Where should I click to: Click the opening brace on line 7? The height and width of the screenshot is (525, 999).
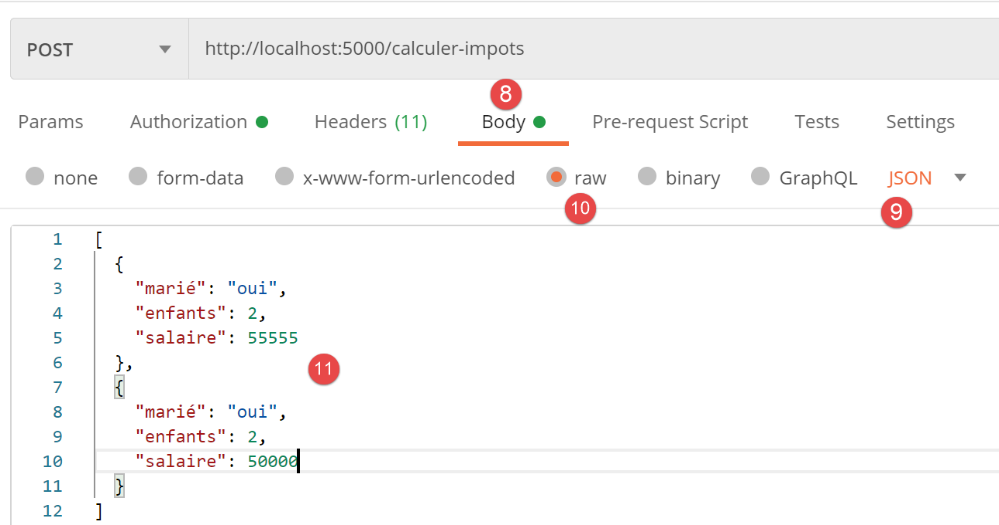(x=120, y=387)
